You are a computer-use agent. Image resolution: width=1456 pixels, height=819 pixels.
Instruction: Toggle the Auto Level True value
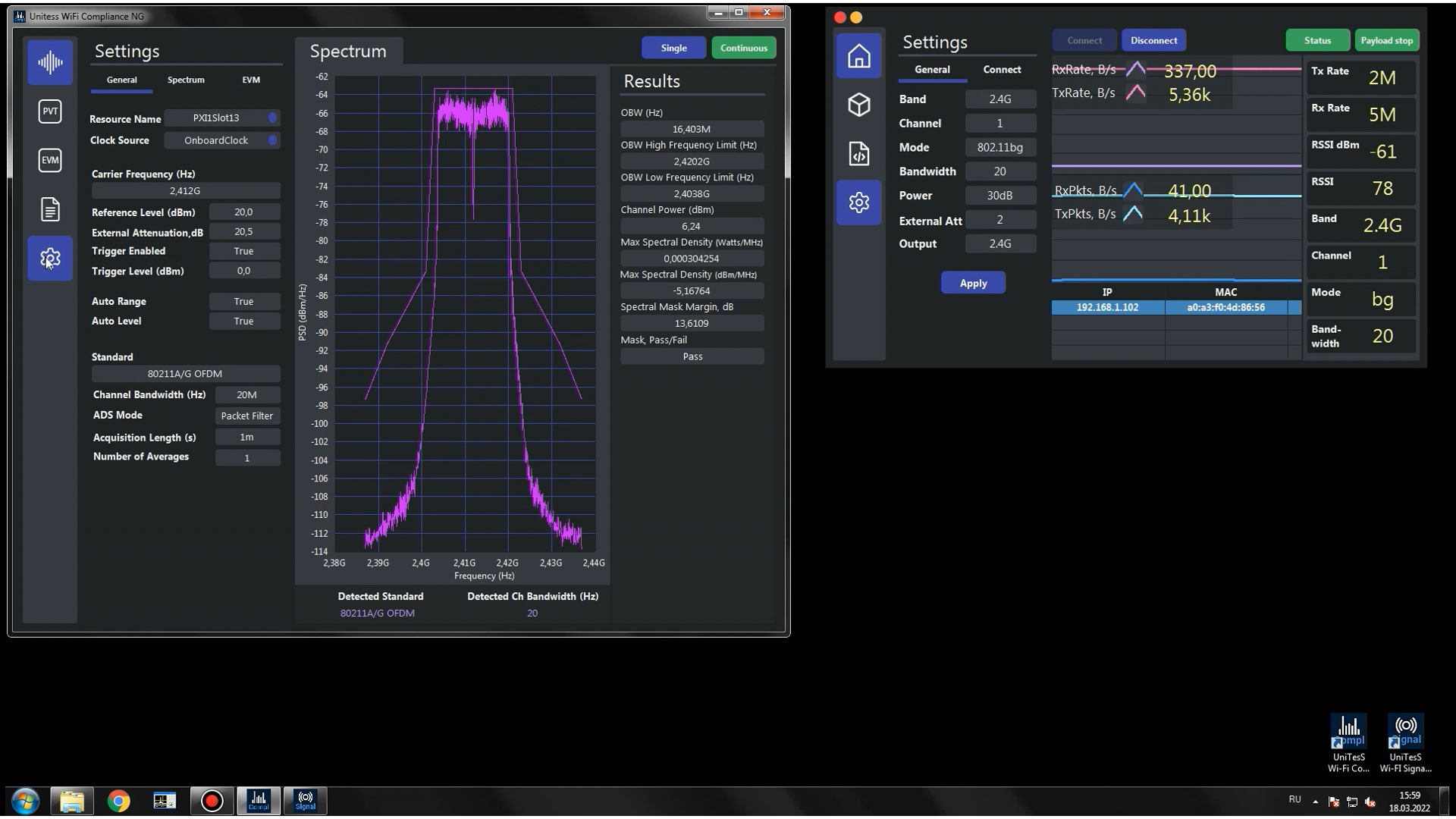(x=243, y=322)
